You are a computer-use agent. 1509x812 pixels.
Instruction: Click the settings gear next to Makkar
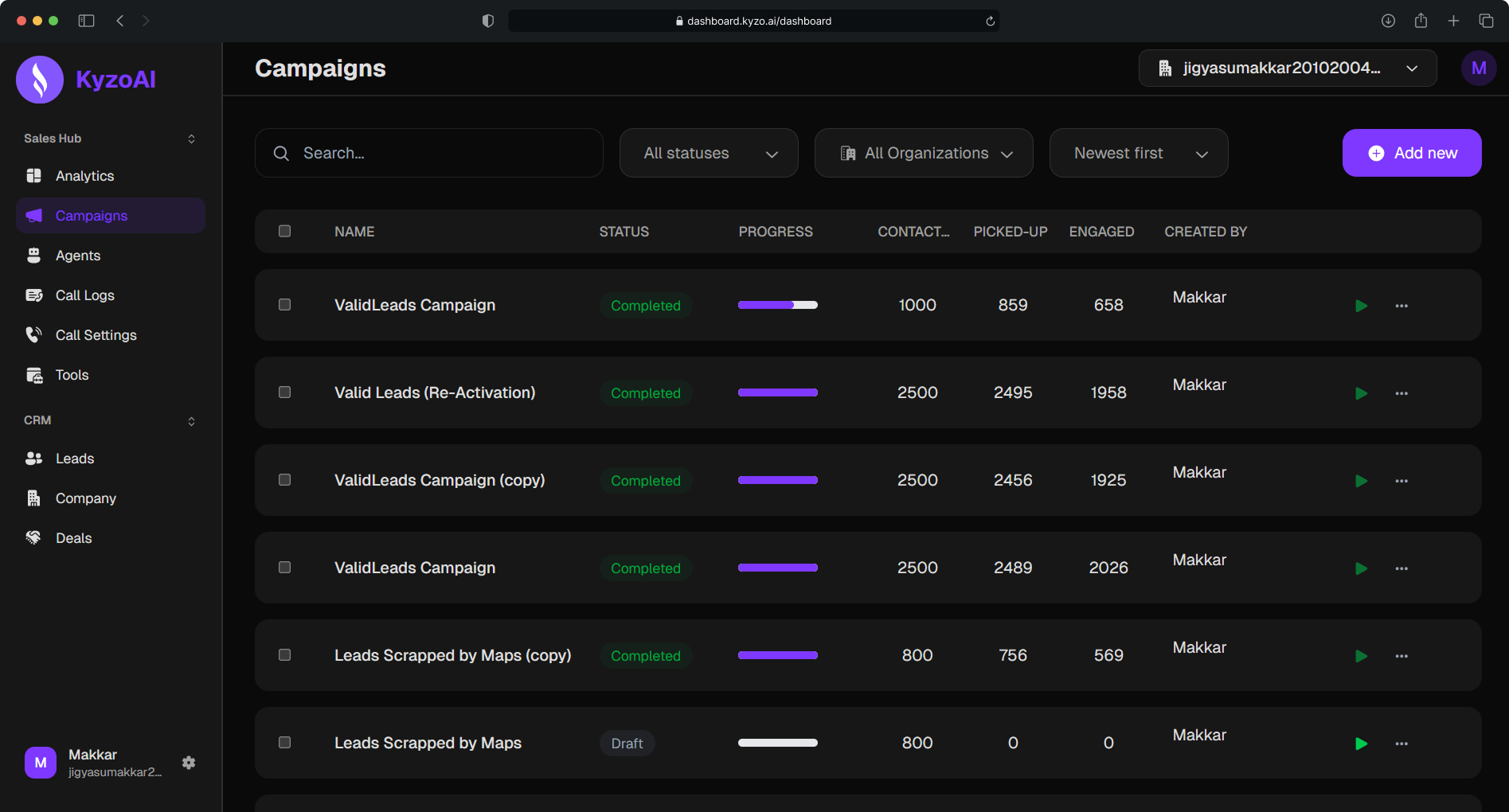(189, 763)
